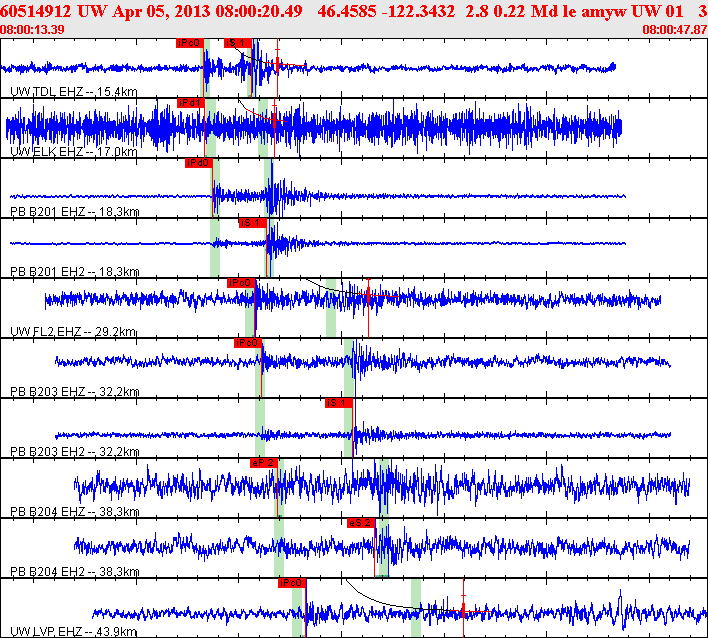Click the eS 2 pick flag on PB B204 EH2
708x638 pixels.
(361, 523)
